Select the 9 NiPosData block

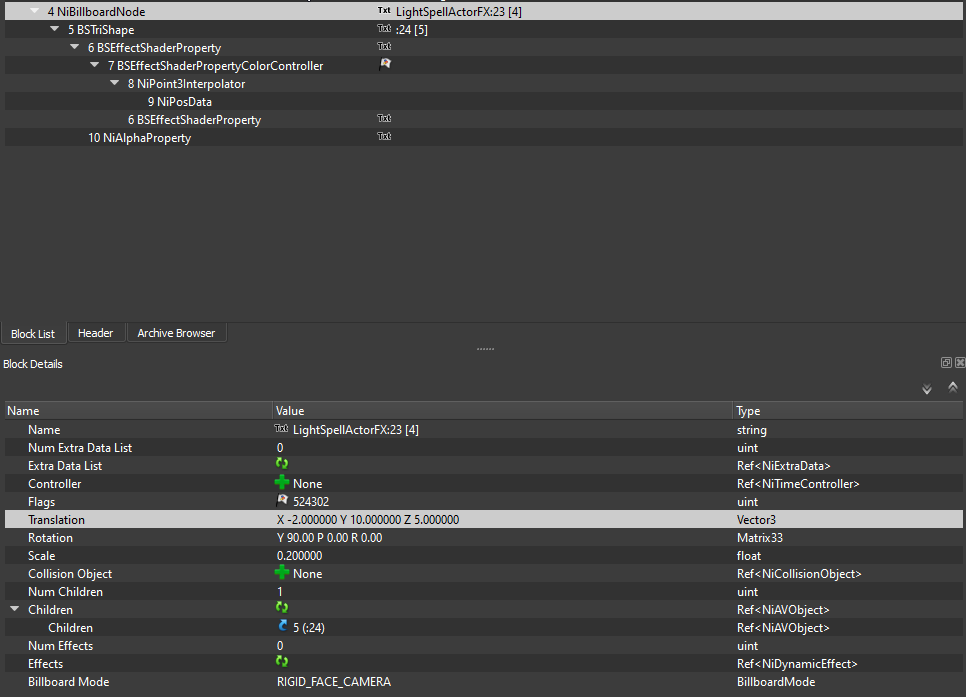(179, 102)
